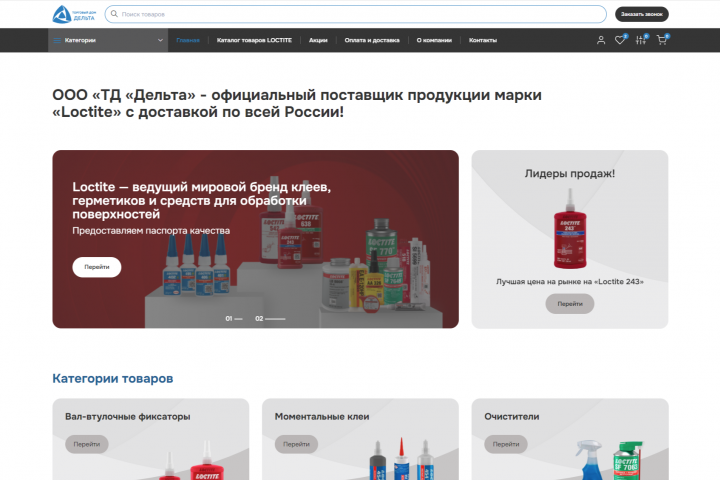
Task: Open the Очистители category title
Action: tap(512, 417)
